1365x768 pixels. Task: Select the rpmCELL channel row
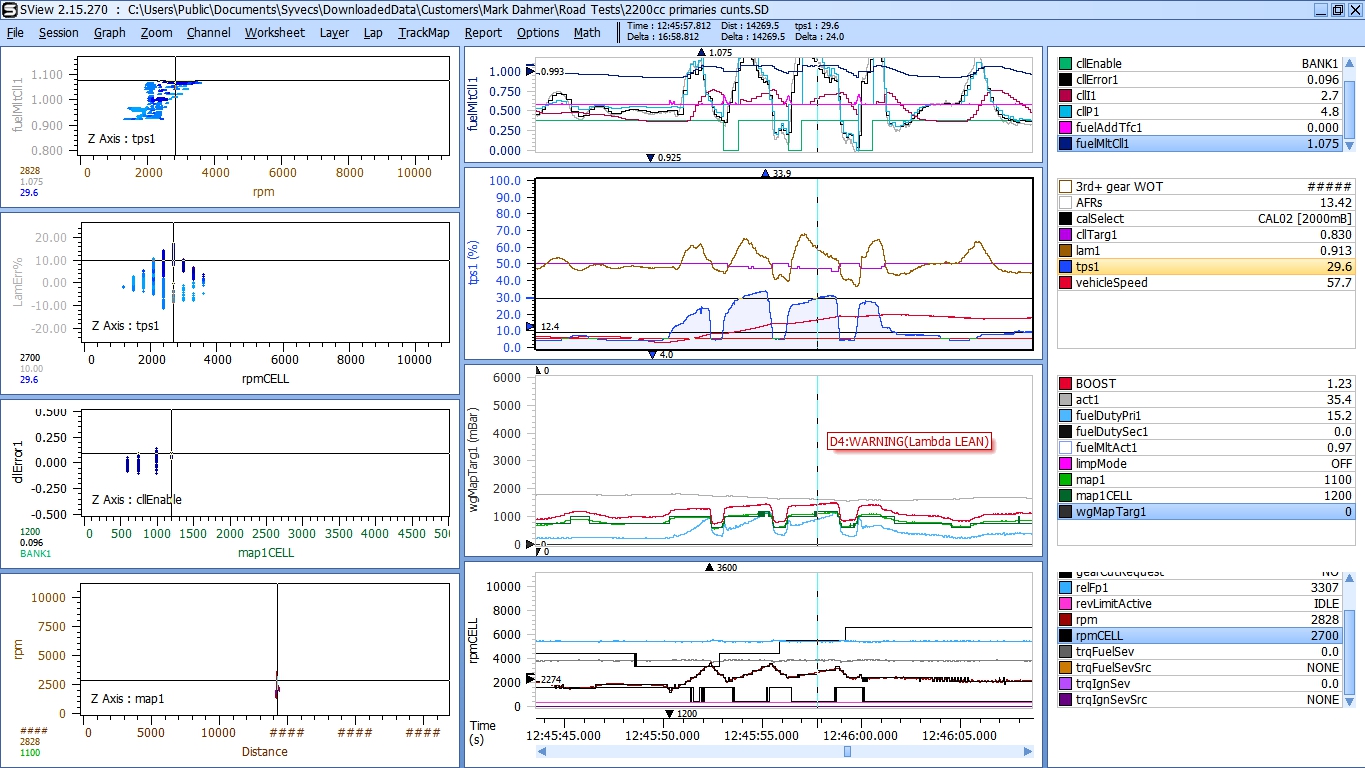pos(1199,636)
